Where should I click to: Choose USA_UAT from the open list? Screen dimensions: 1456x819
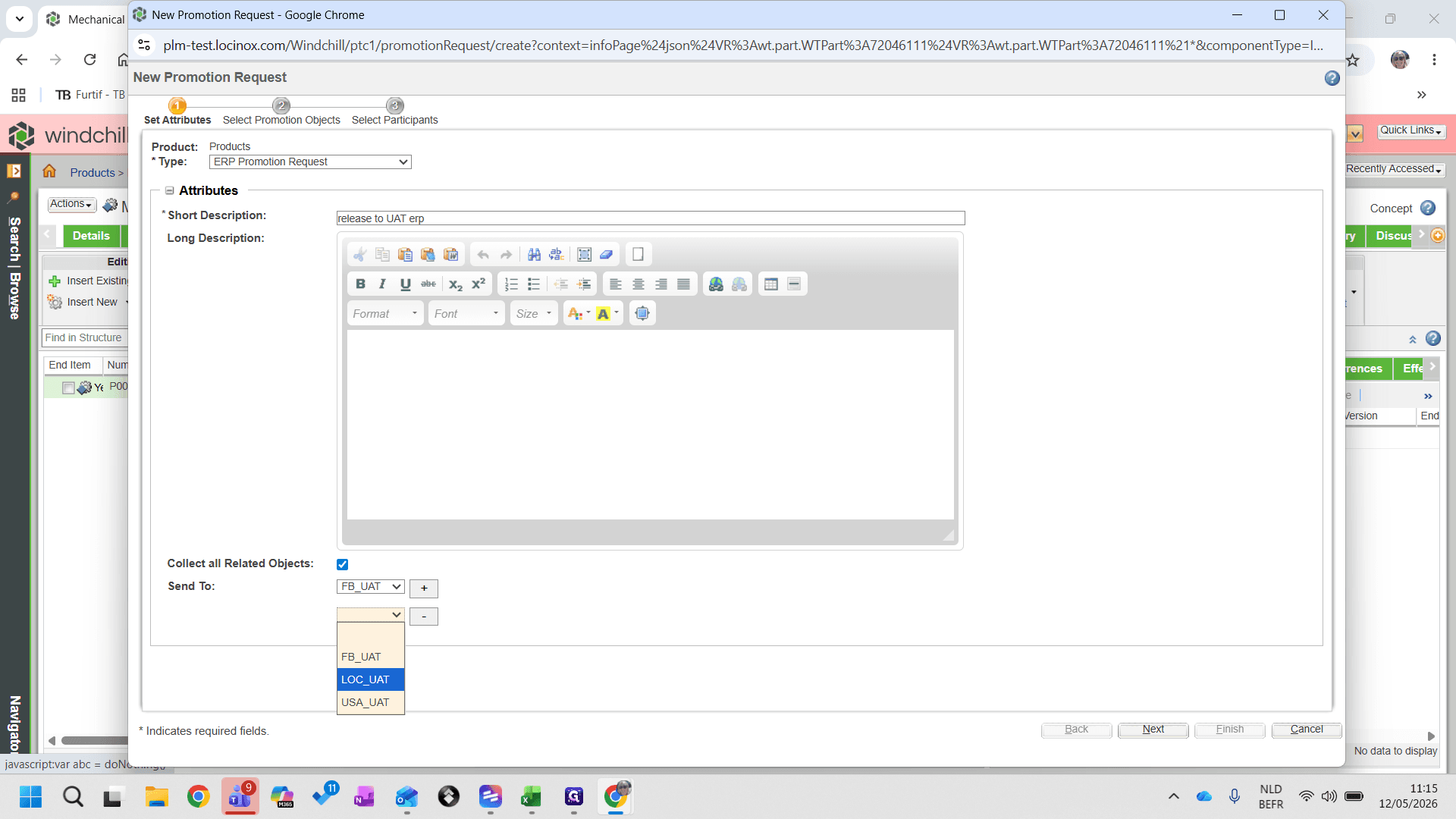click(x=370, y=702)
